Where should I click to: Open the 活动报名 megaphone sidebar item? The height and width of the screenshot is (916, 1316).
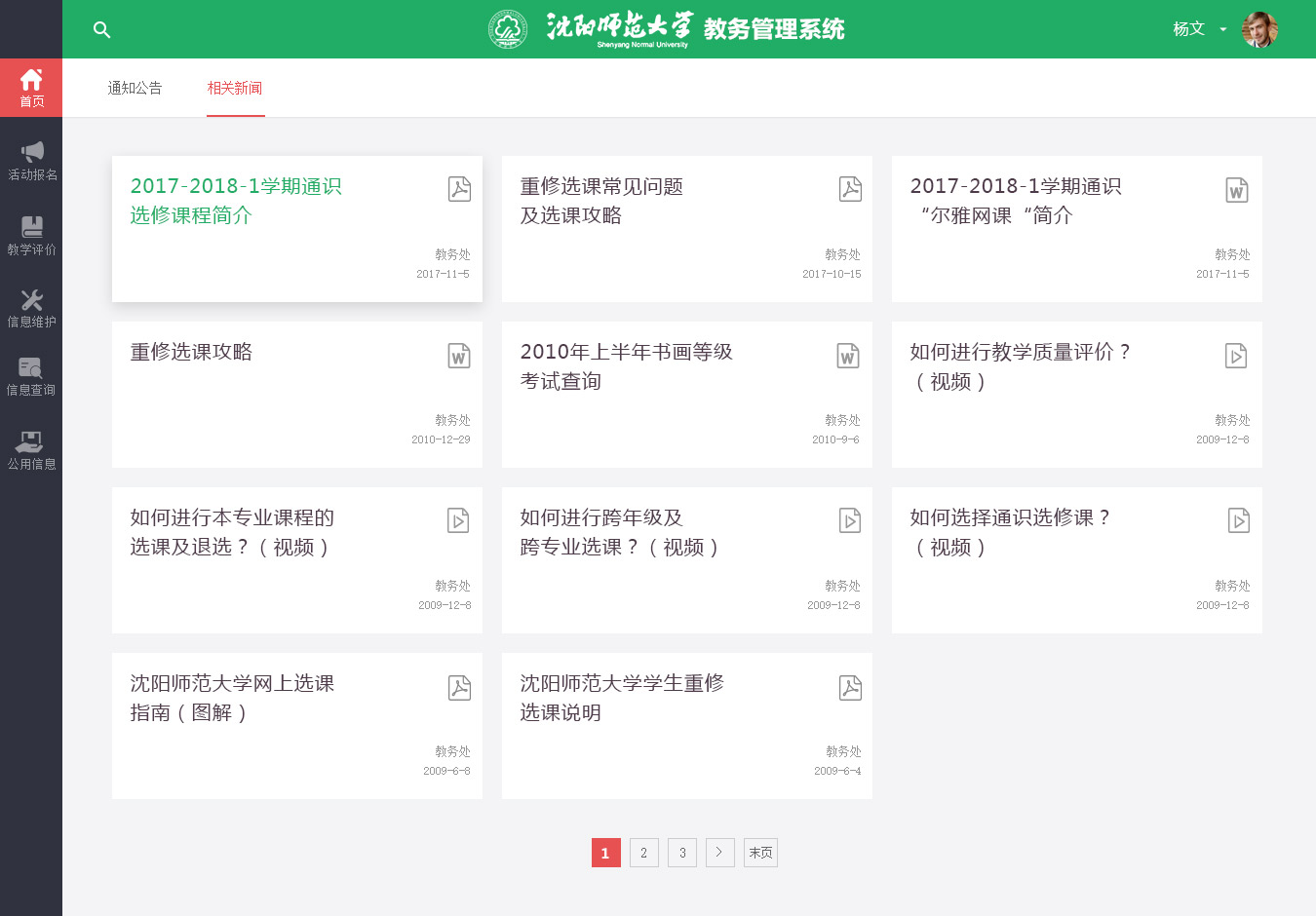click(31, 161)
